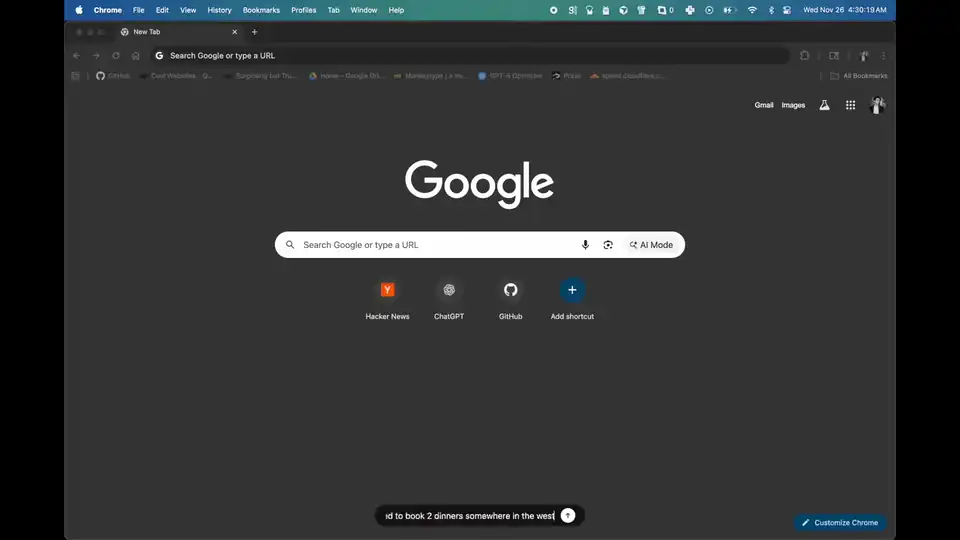
Task: Open the All Bookmarks folder
Action: coord(859,76)
